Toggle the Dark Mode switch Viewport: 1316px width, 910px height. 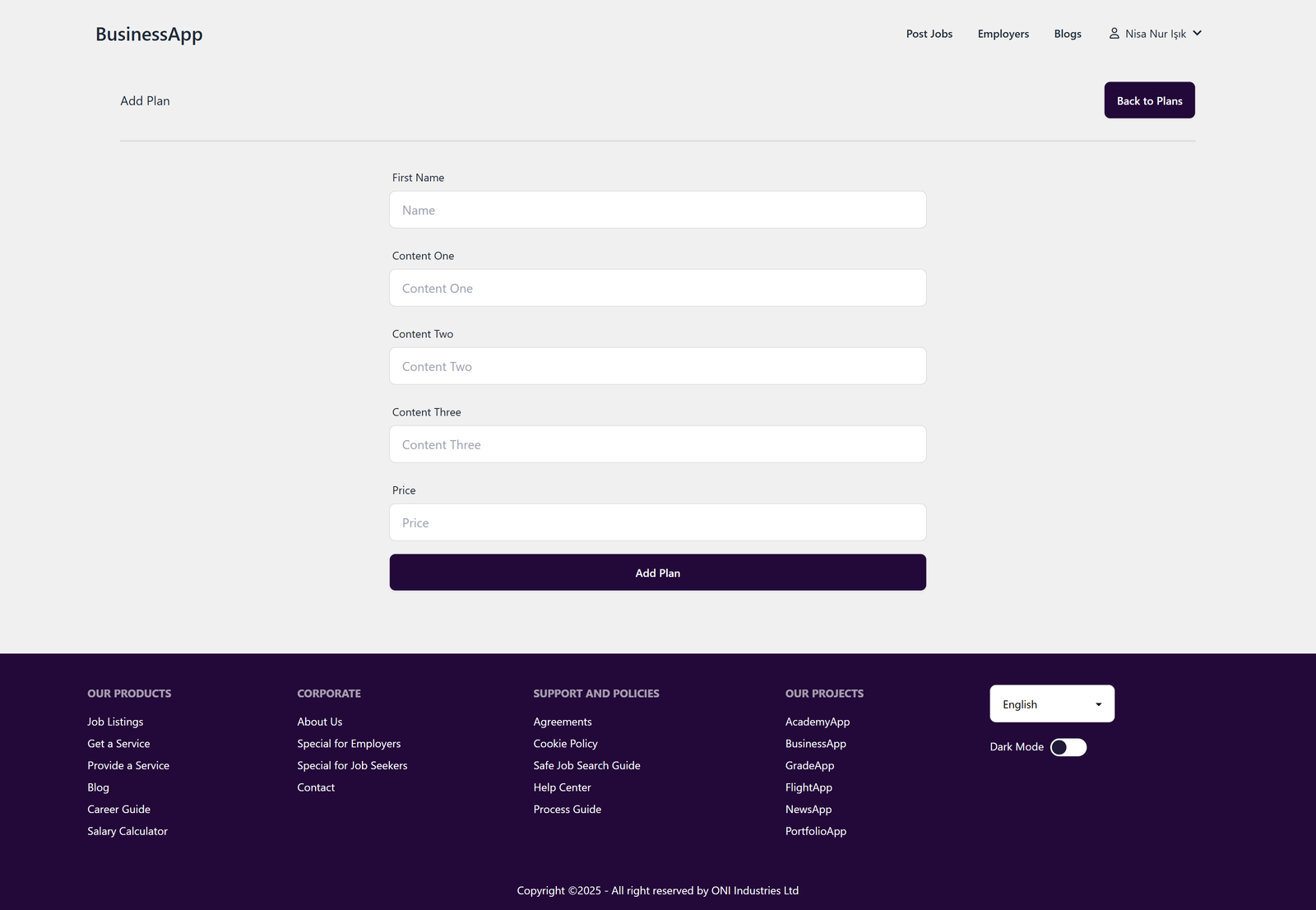click(x=1068, y=747)
